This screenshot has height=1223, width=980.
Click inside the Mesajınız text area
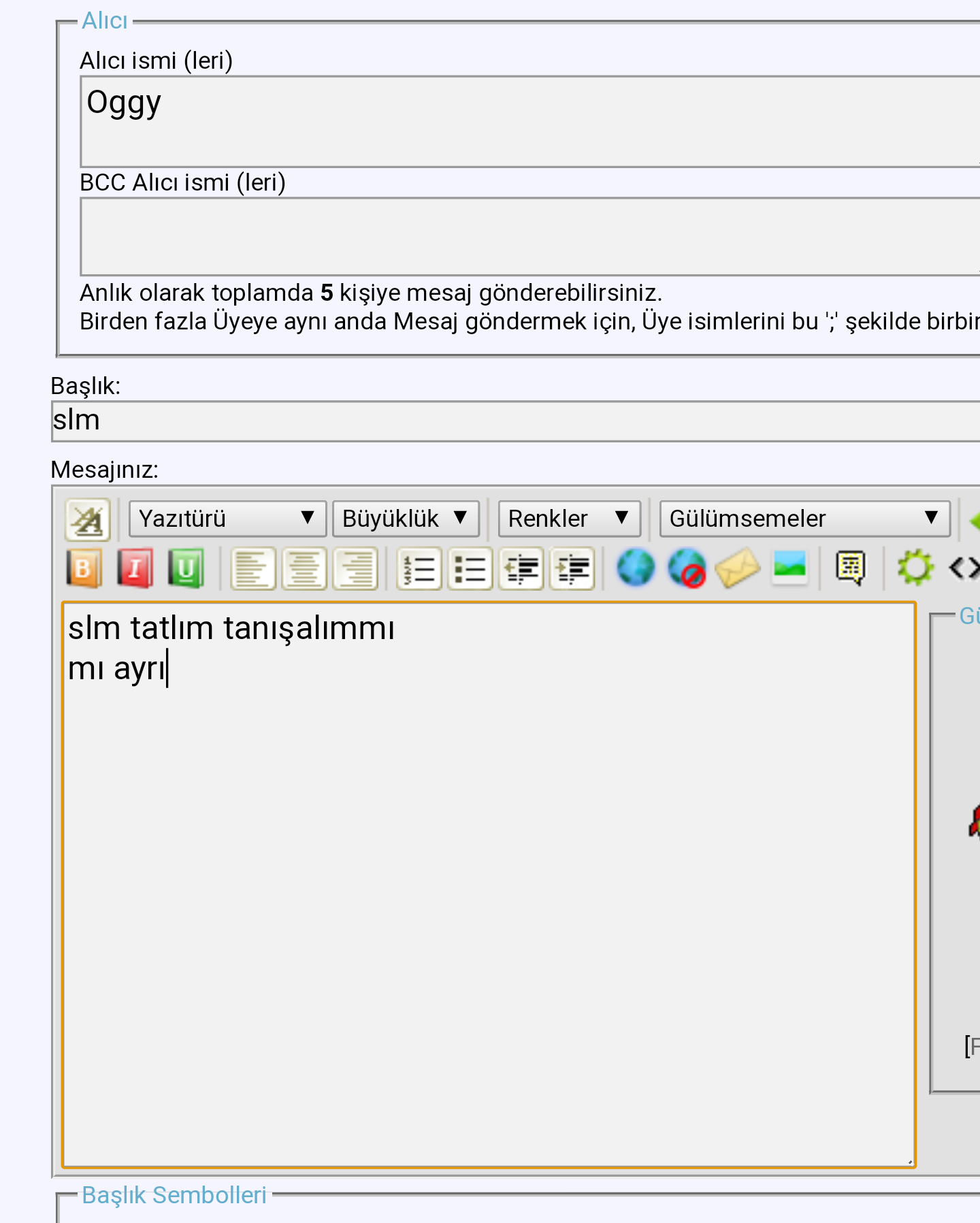pos(489,885)
